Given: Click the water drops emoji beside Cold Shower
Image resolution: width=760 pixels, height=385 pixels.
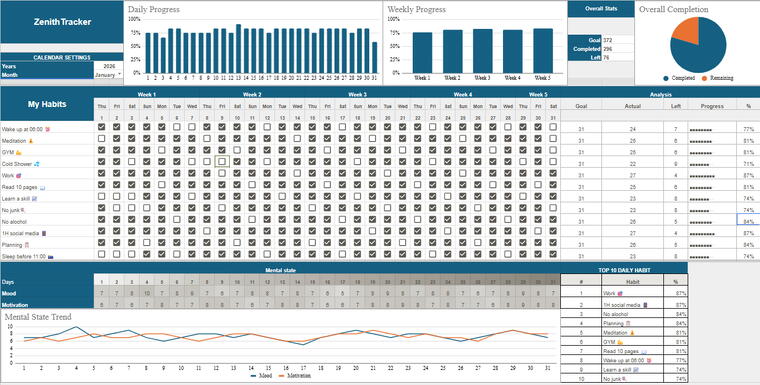Looking at the screenshot, I should click(x=37, y=164).
